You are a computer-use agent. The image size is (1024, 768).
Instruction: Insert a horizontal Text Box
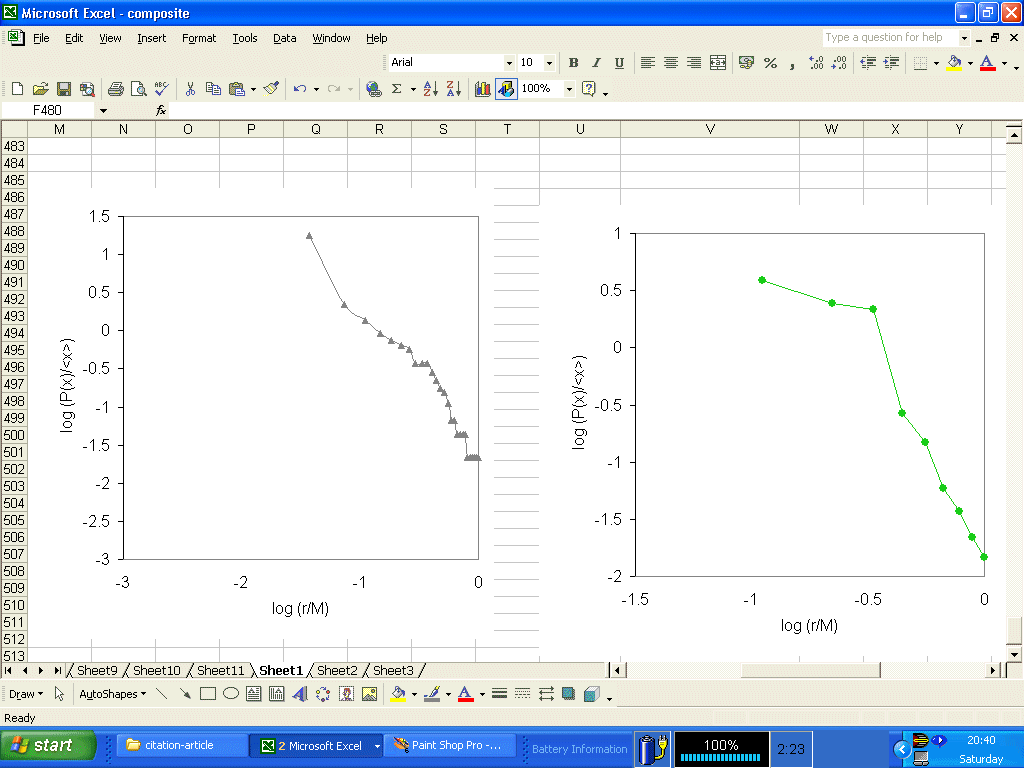coord(253,694)
